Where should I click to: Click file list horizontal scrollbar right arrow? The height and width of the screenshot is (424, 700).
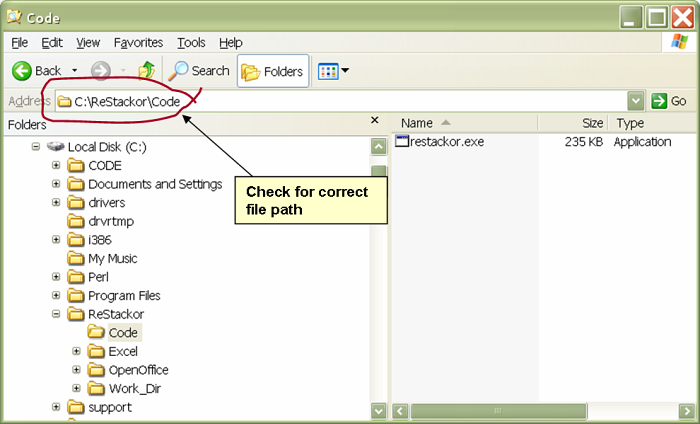click(687, 411)
